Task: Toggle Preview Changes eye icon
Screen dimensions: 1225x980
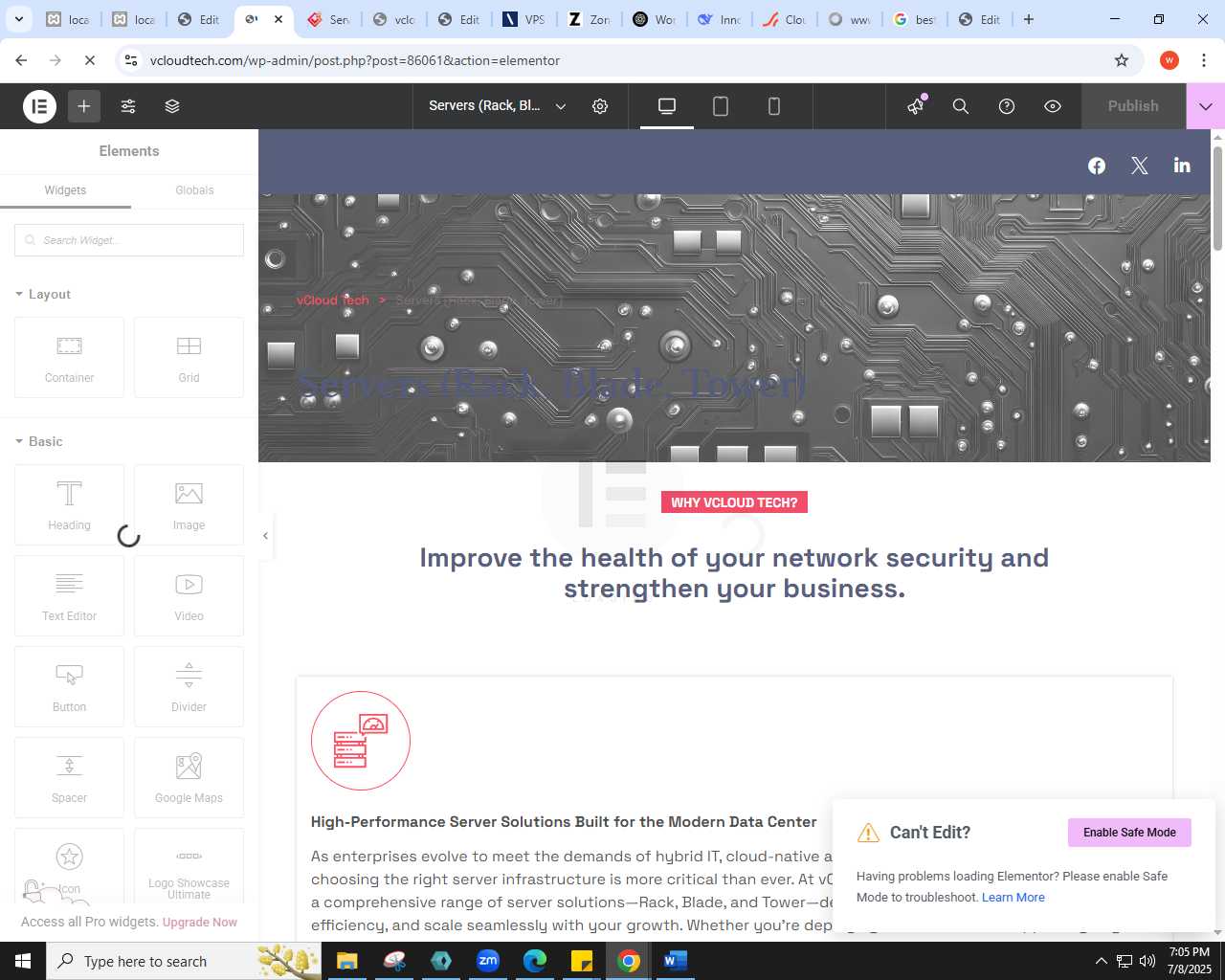Action: tap(1053, 106)
